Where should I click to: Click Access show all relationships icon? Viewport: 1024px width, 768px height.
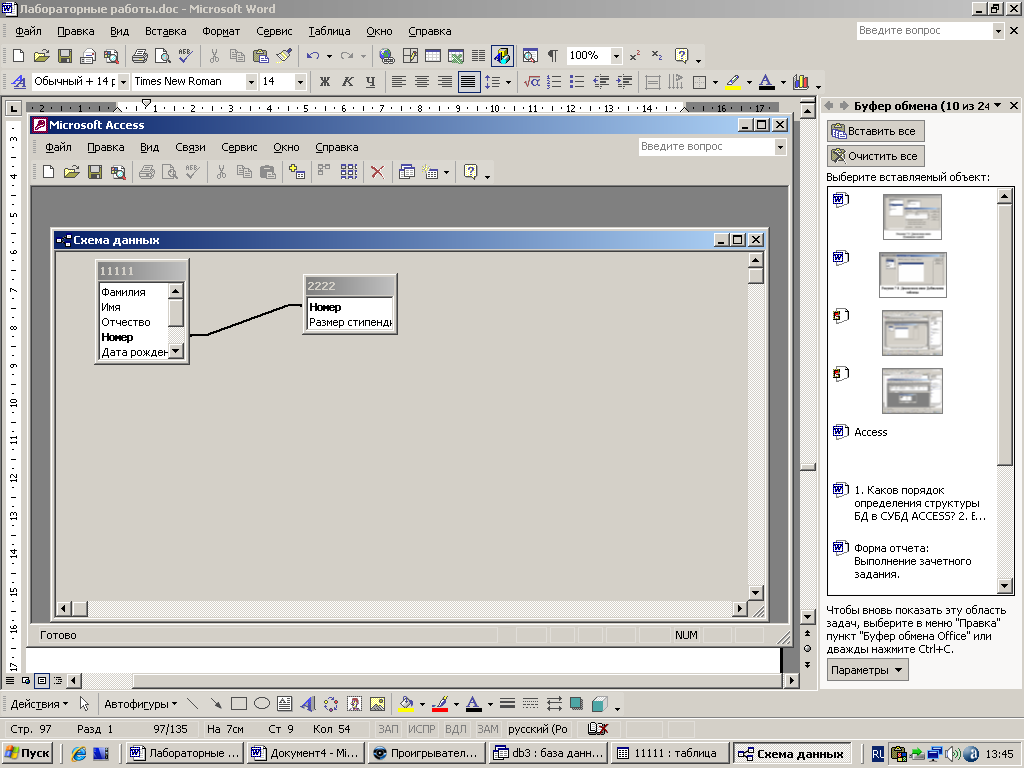coord(349,172)
